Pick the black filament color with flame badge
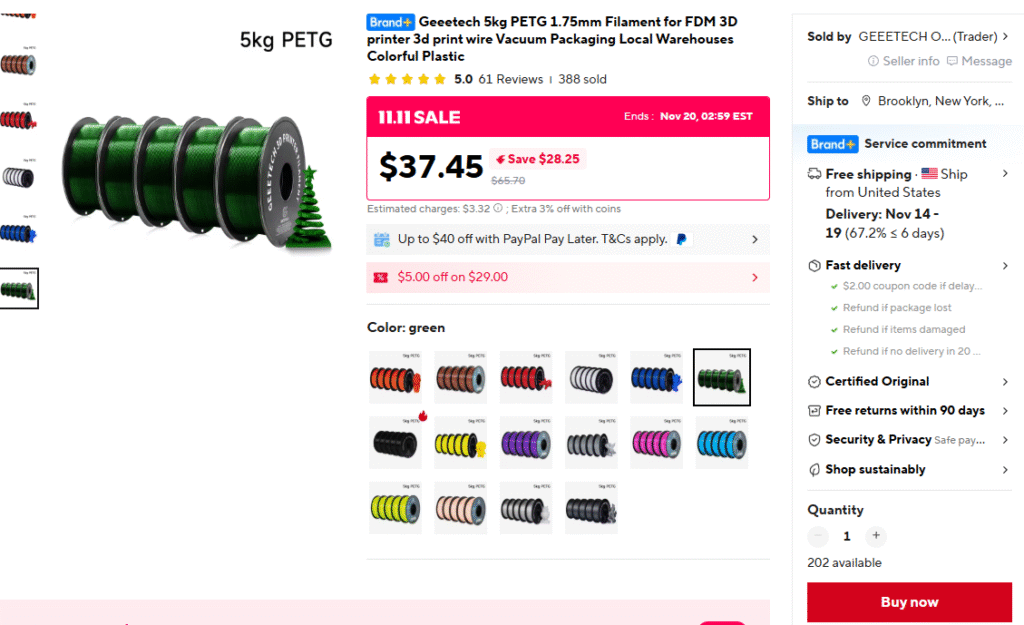Screen dimensions: 1024x625 tap(396, 442)
